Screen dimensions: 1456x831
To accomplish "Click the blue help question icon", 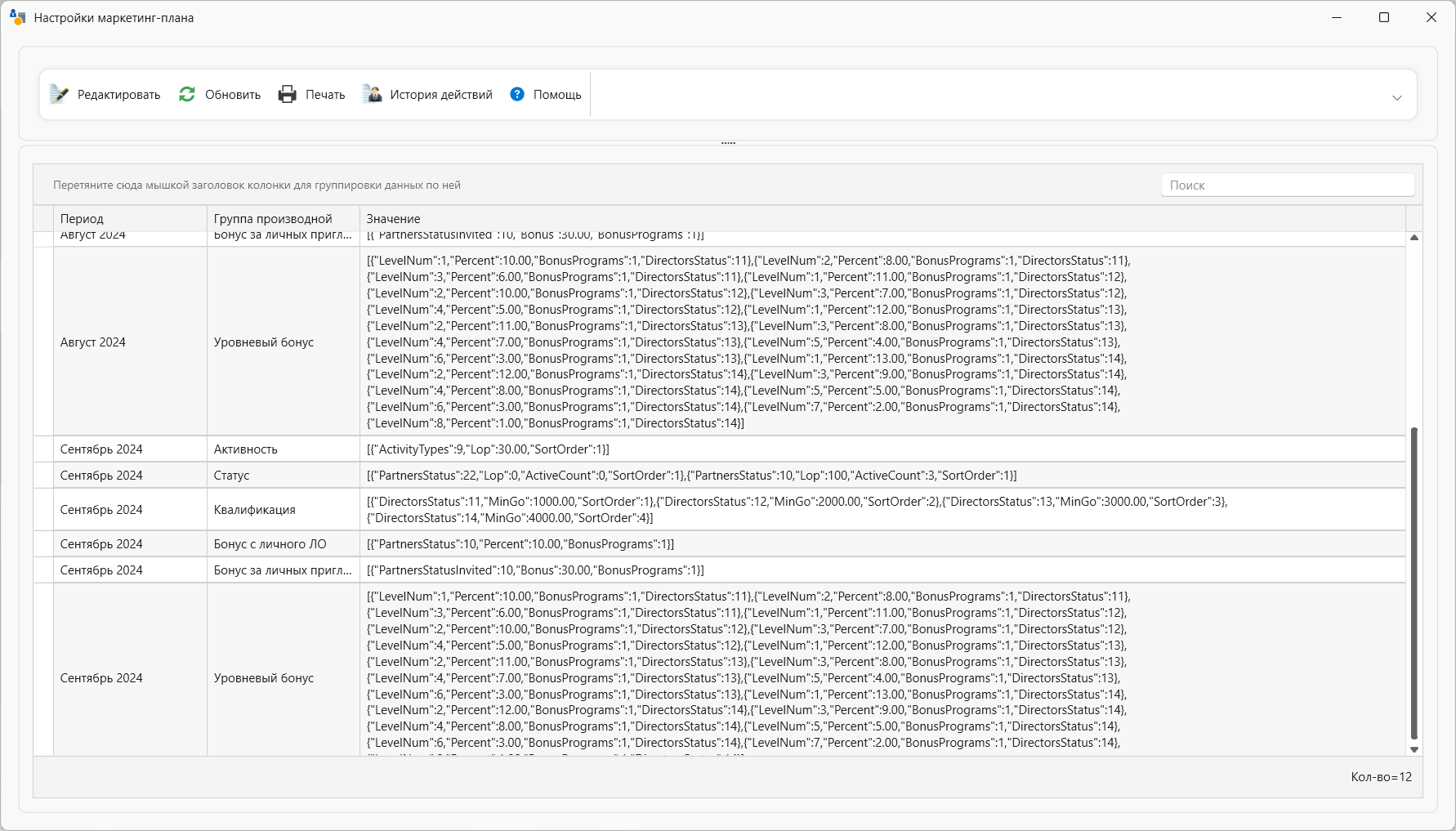I will (517, 95).
